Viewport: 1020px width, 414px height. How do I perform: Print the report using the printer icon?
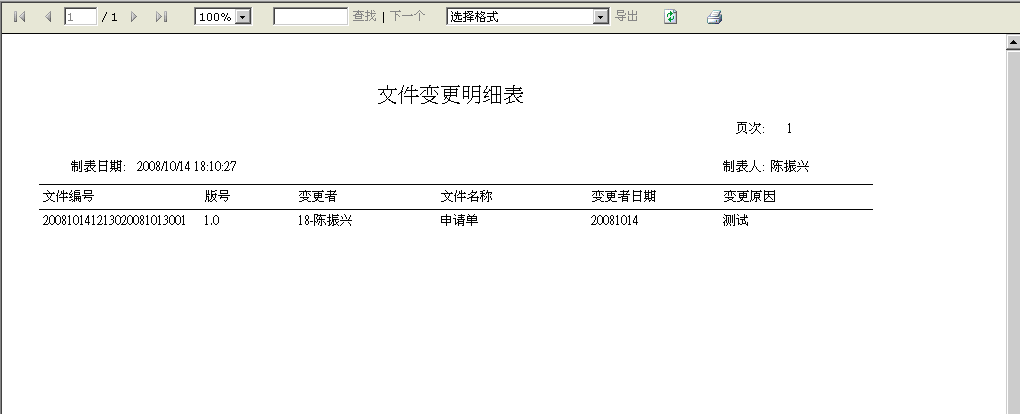point(714,17)
